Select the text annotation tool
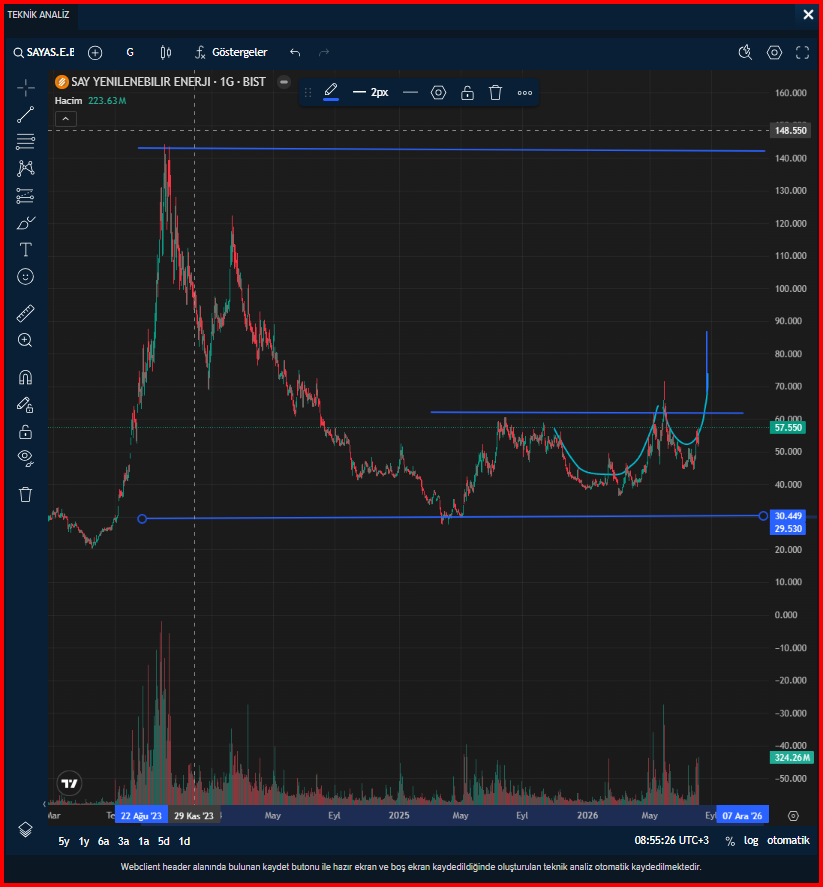Viewport: 823px width, 887px height. tap(25, 249)
